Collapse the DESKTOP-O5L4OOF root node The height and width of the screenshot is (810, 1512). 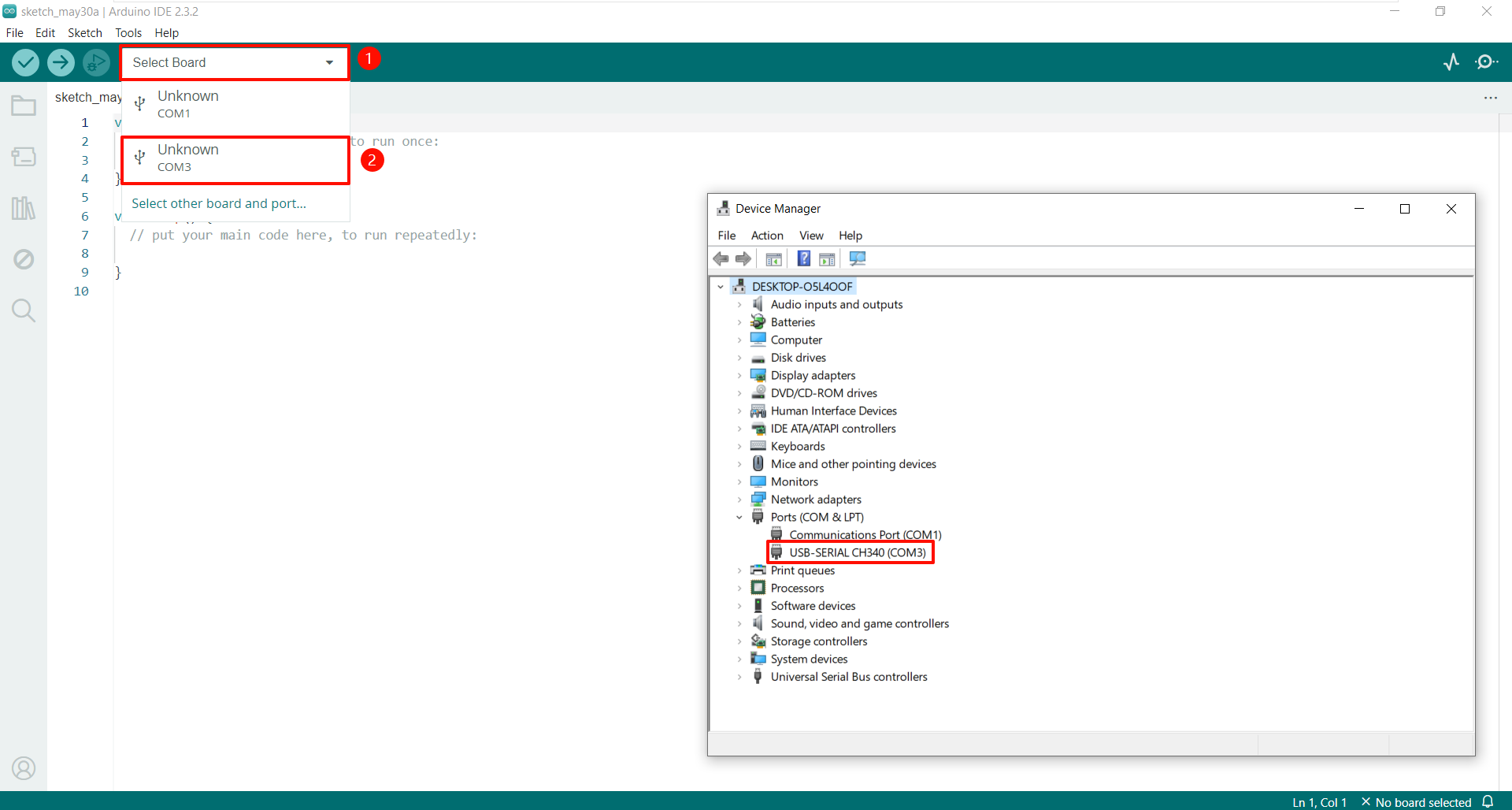(x=721, y=287)
